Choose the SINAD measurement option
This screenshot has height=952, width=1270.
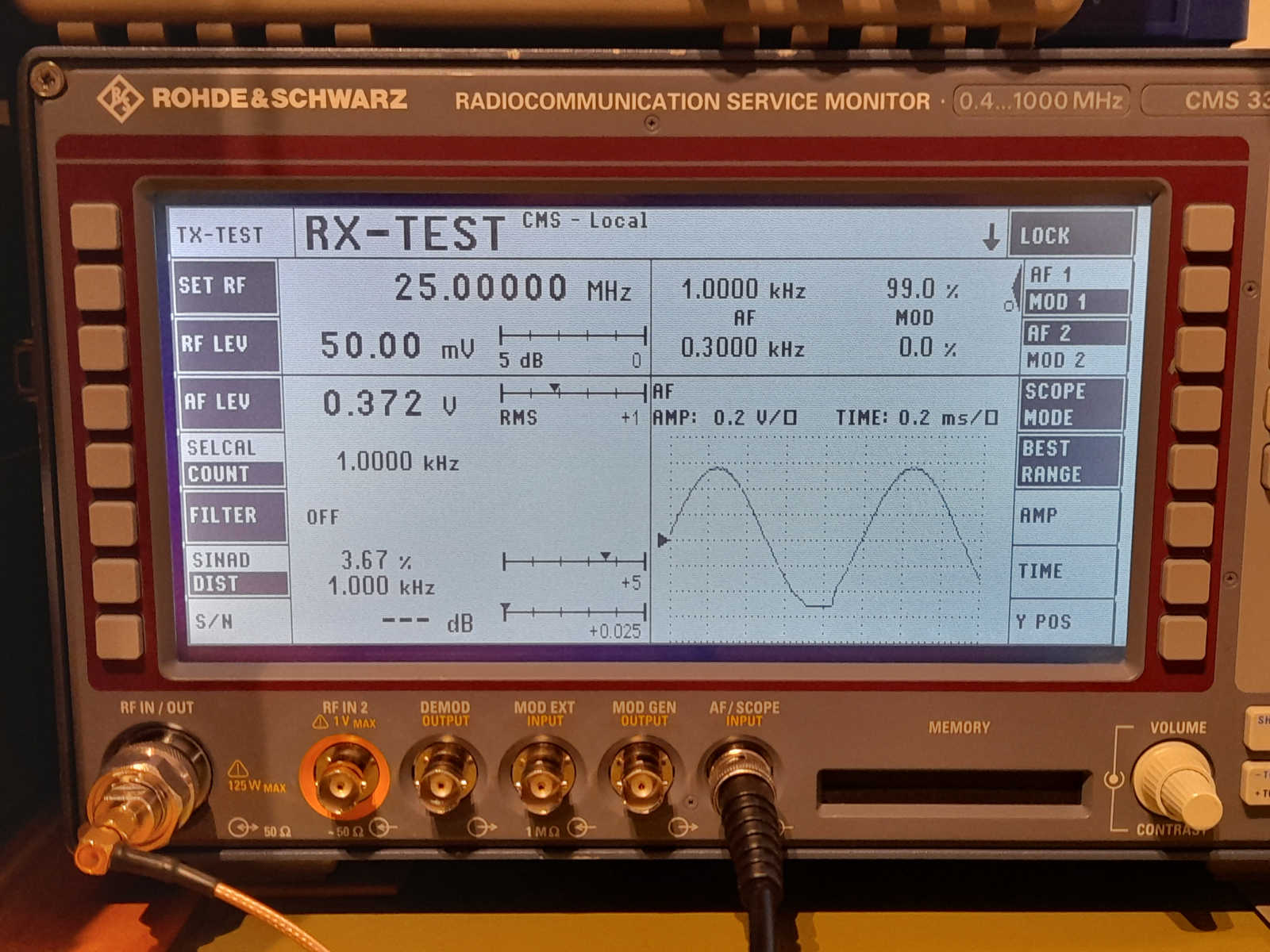point(221,559)
